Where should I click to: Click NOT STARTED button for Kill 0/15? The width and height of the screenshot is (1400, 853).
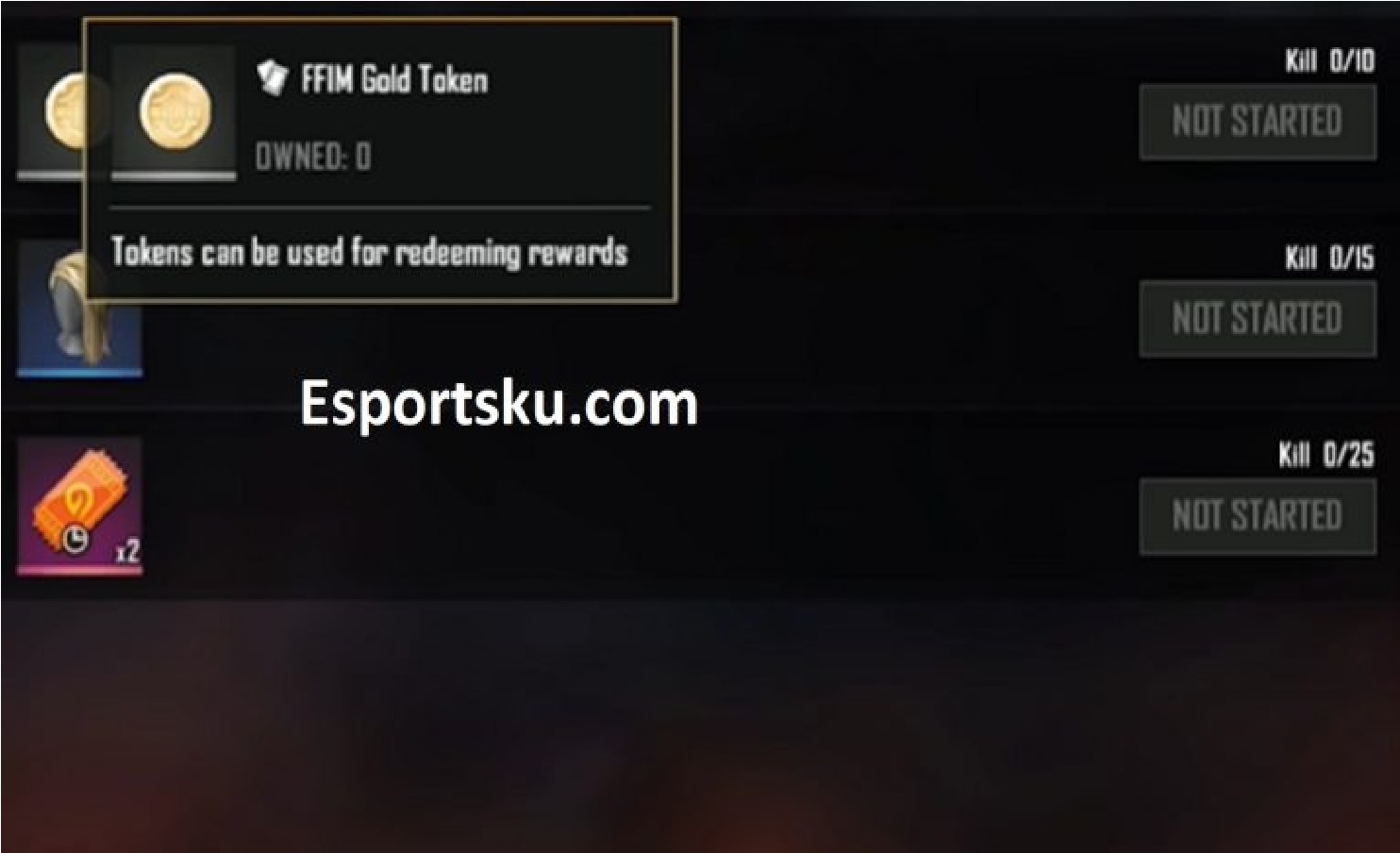click(1258, 319)
